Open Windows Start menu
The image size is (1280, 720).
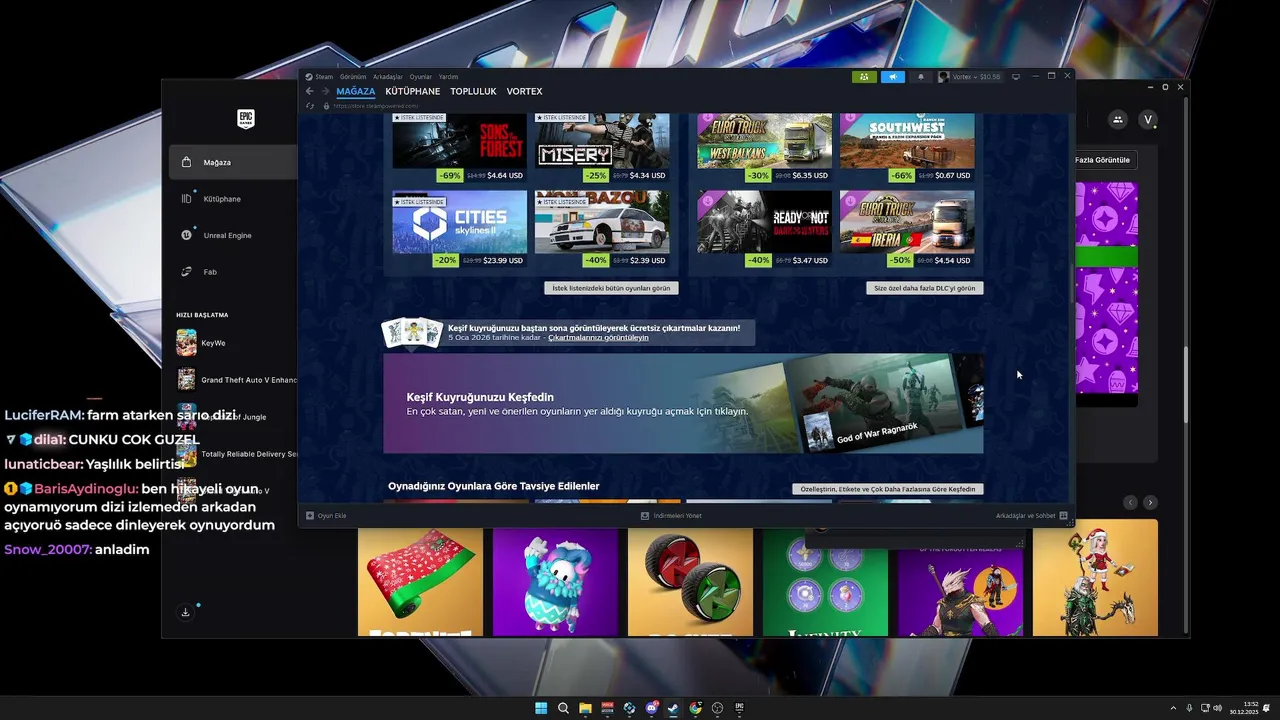pyautogui.click(x=541, y=708)
